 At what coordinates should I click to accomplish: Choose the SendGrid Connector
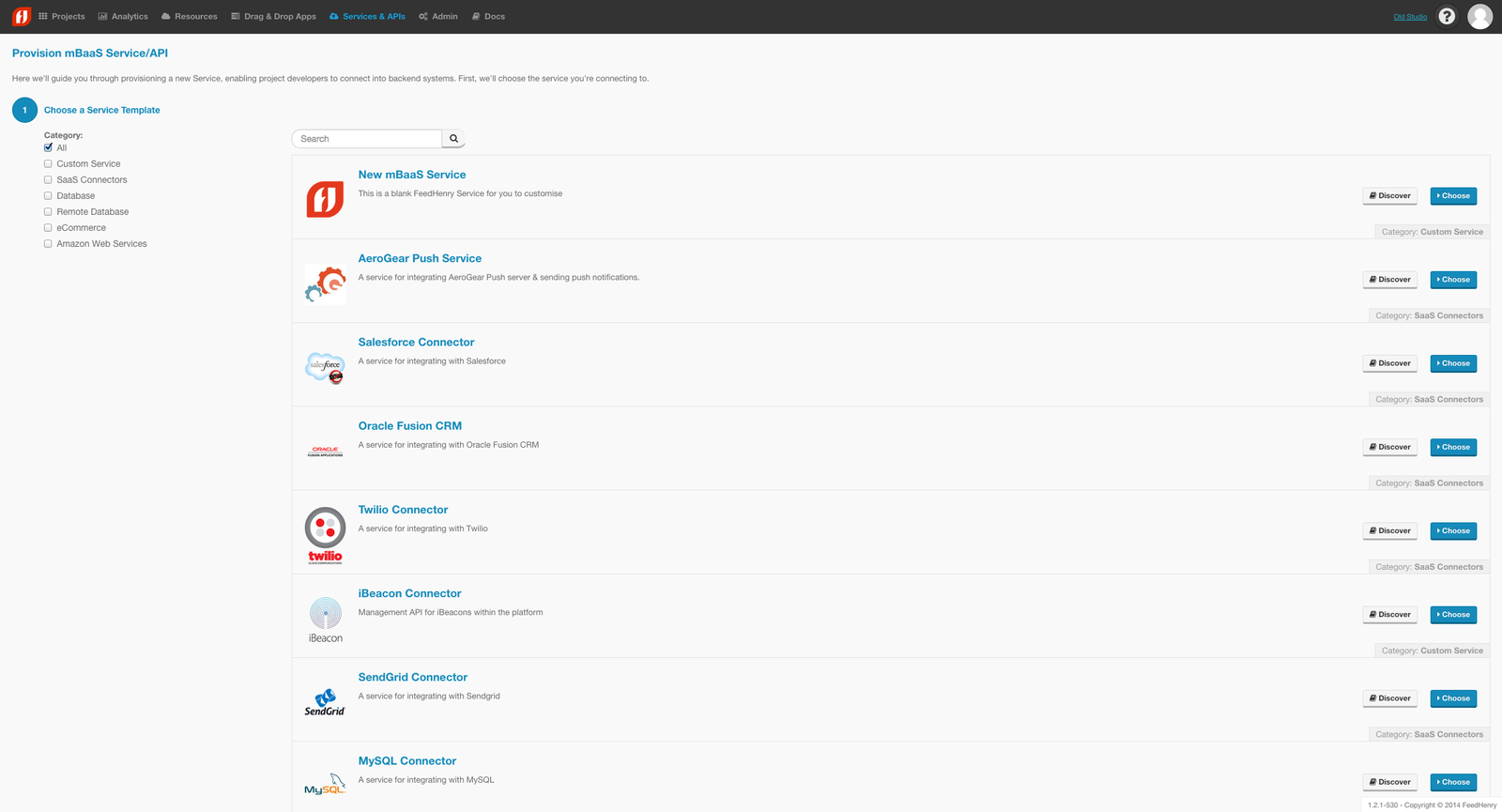pos(1453,698)
